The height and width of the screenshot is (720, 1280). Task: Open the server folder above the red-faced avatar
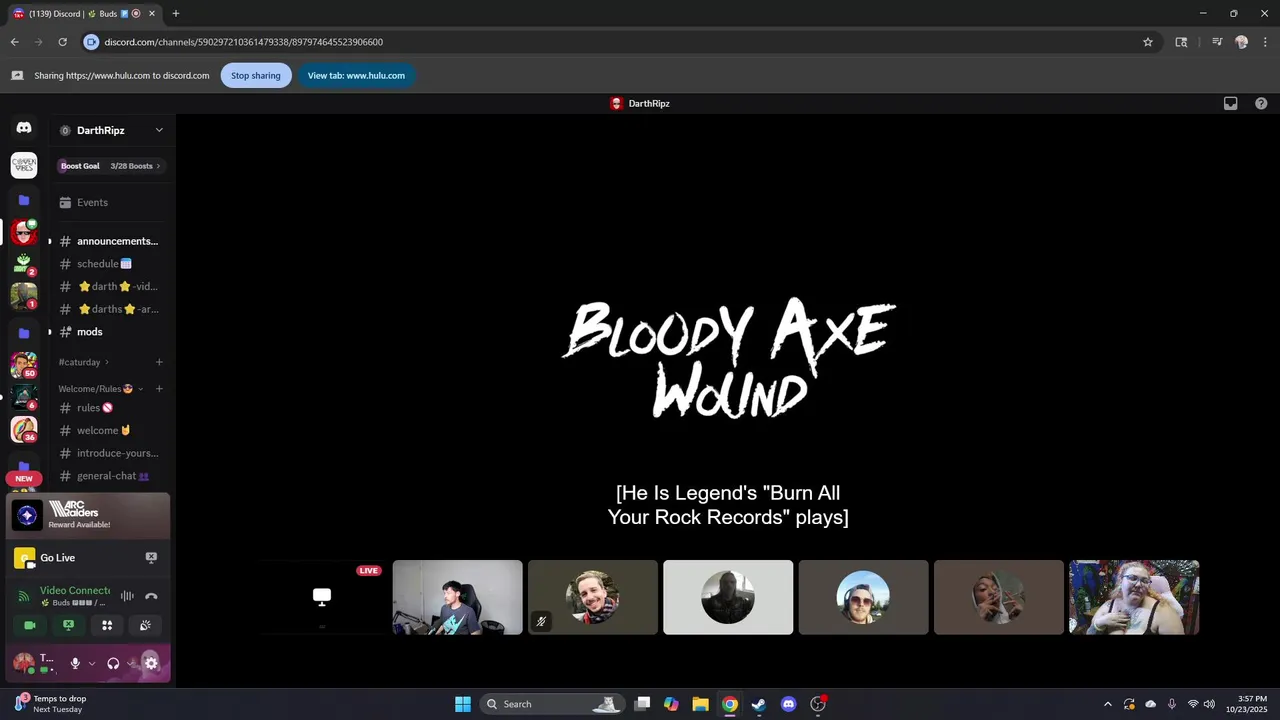[x=24, y=200]
